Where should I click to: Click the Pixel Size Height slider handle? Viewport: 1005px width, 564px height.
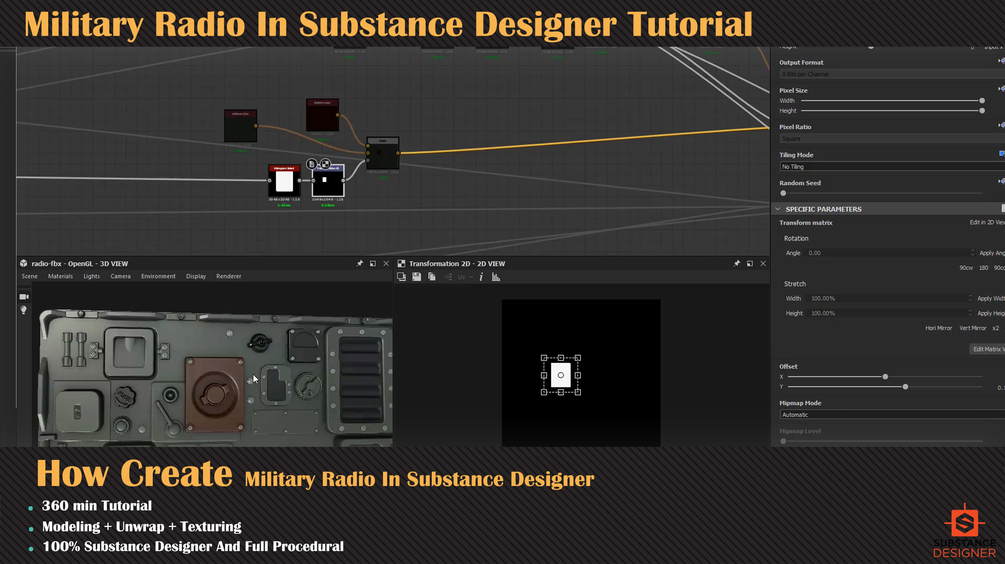pyautogui.click(x=982, y=111)
